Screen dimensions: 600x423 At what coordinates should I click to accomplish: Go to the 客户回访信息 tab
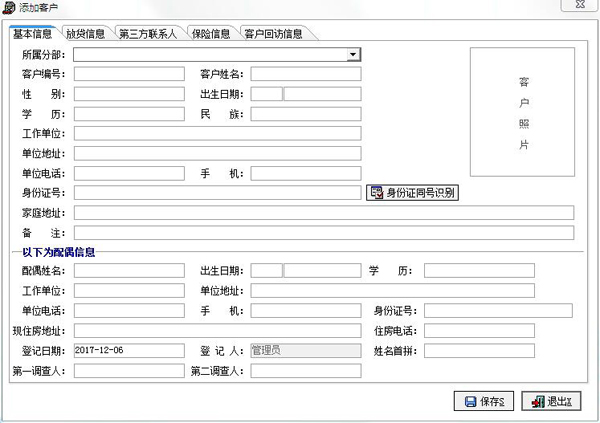[x=273, y=33]
